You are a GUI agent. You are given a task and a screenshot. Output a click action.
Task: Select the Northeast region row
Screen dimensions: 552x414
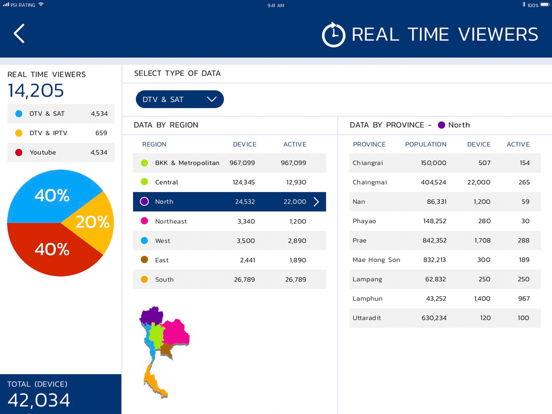(x=230, y=221)
